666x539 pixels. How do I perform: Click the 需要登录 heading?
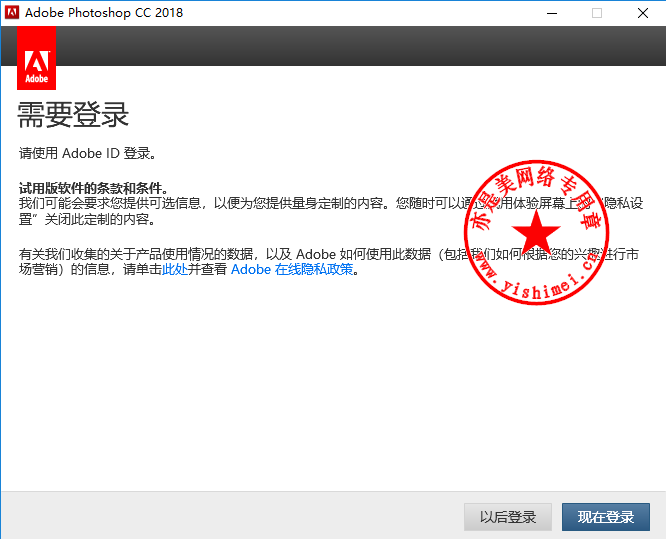point(73,115)
